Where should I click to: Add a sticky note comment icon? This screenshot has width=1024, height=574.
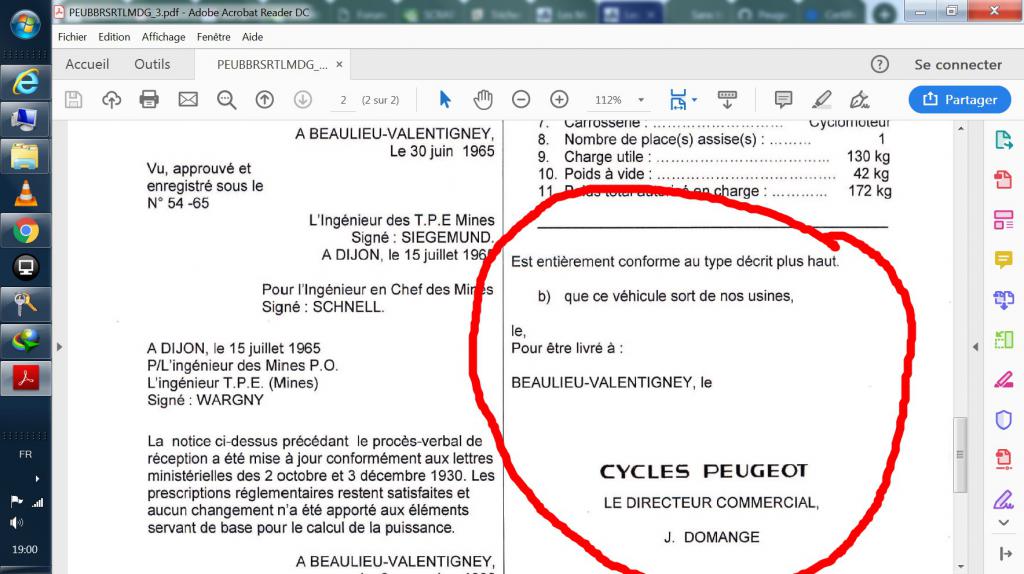(783, 99)
